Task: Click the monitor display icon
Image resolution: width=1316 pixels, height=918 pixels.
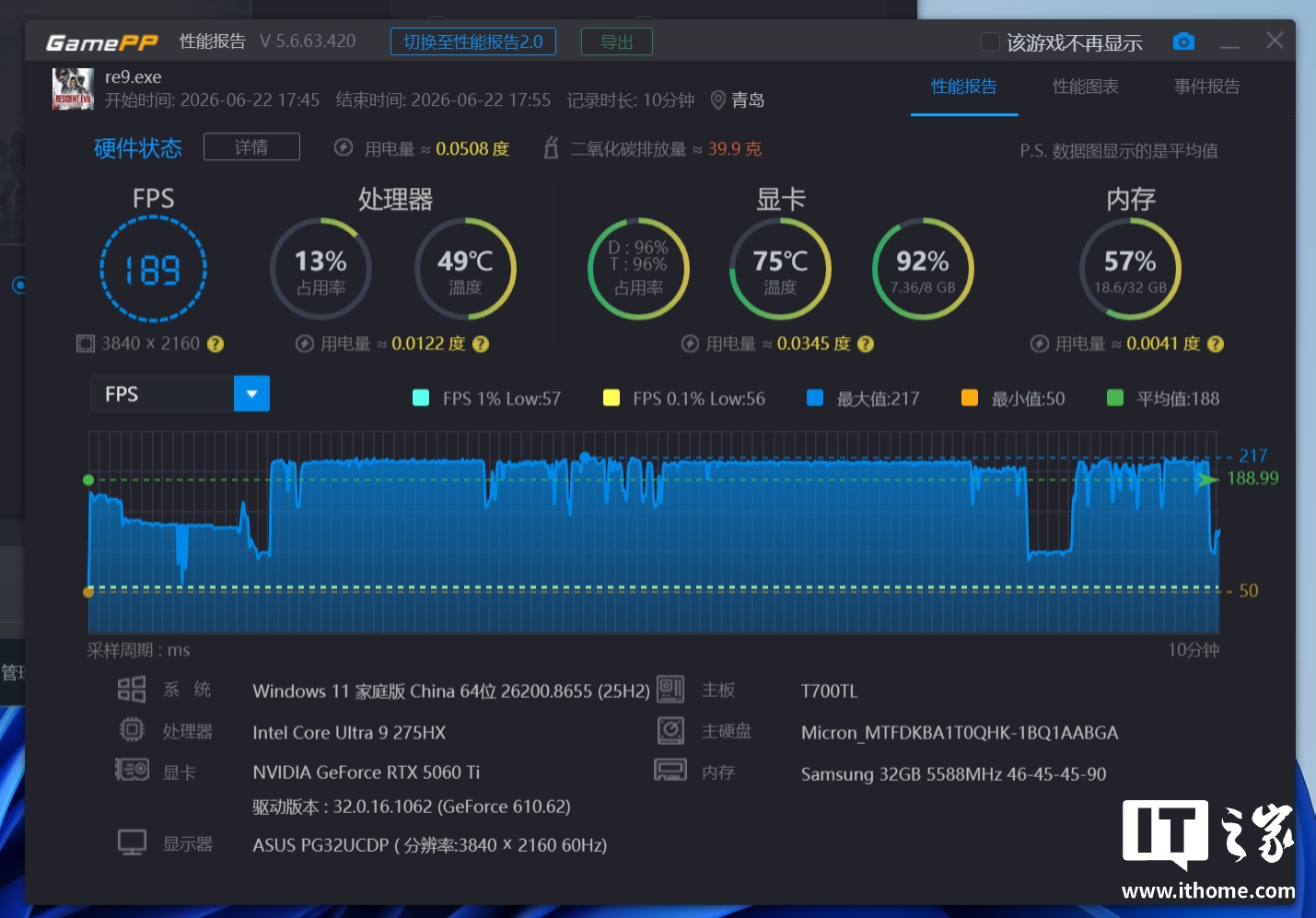Action: (x=132, y=842)
